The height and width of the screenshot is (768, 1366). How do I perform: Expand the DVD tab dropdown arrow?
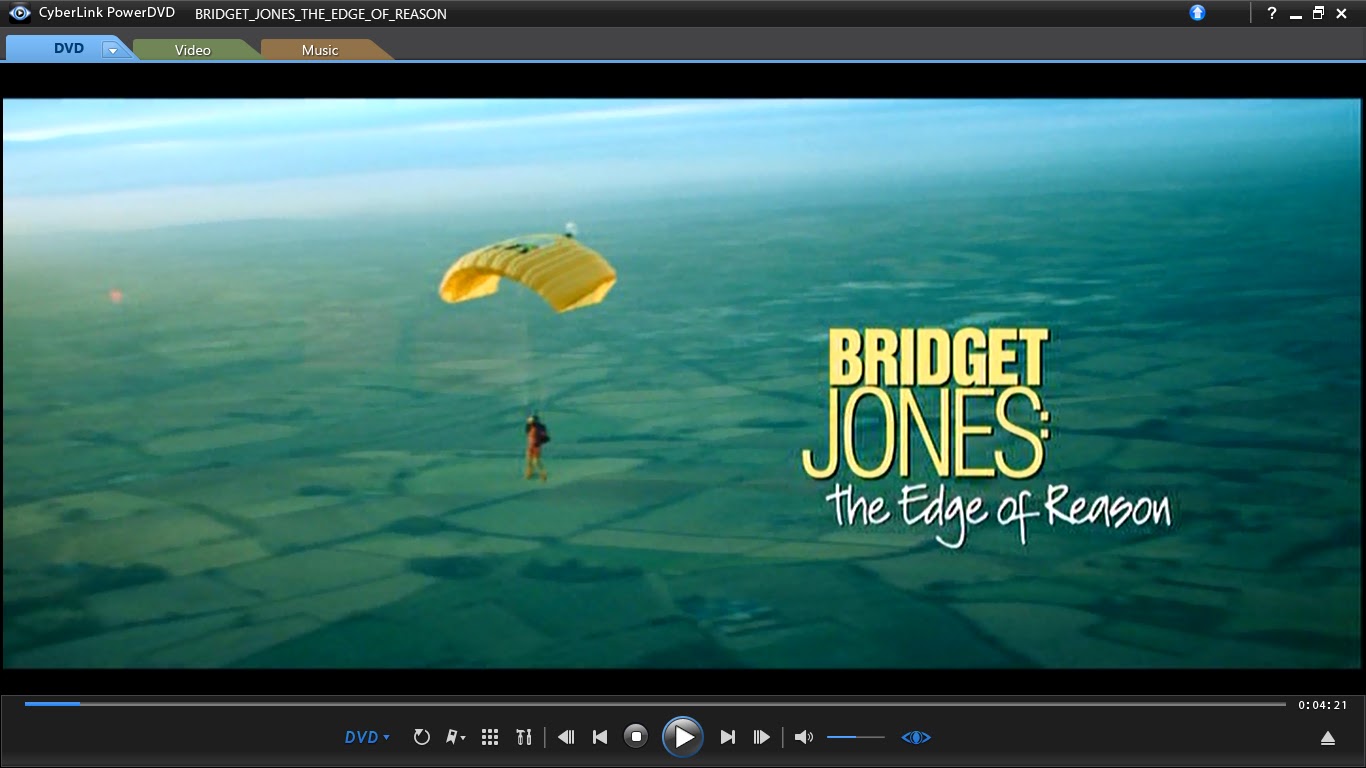113,50
